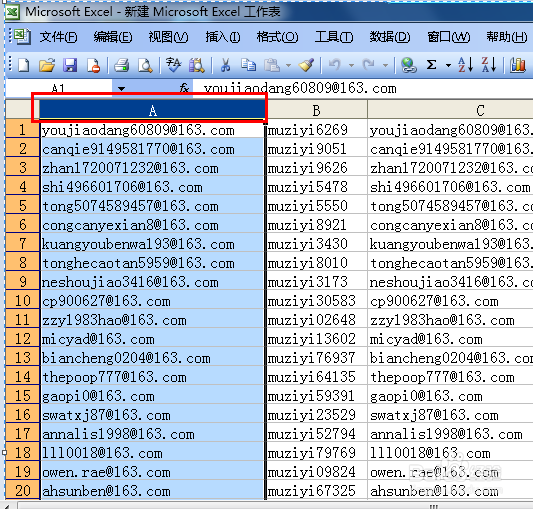Open a file with the Open folder icon
Viewport: 533px width, 509px height.
point(47,65)
